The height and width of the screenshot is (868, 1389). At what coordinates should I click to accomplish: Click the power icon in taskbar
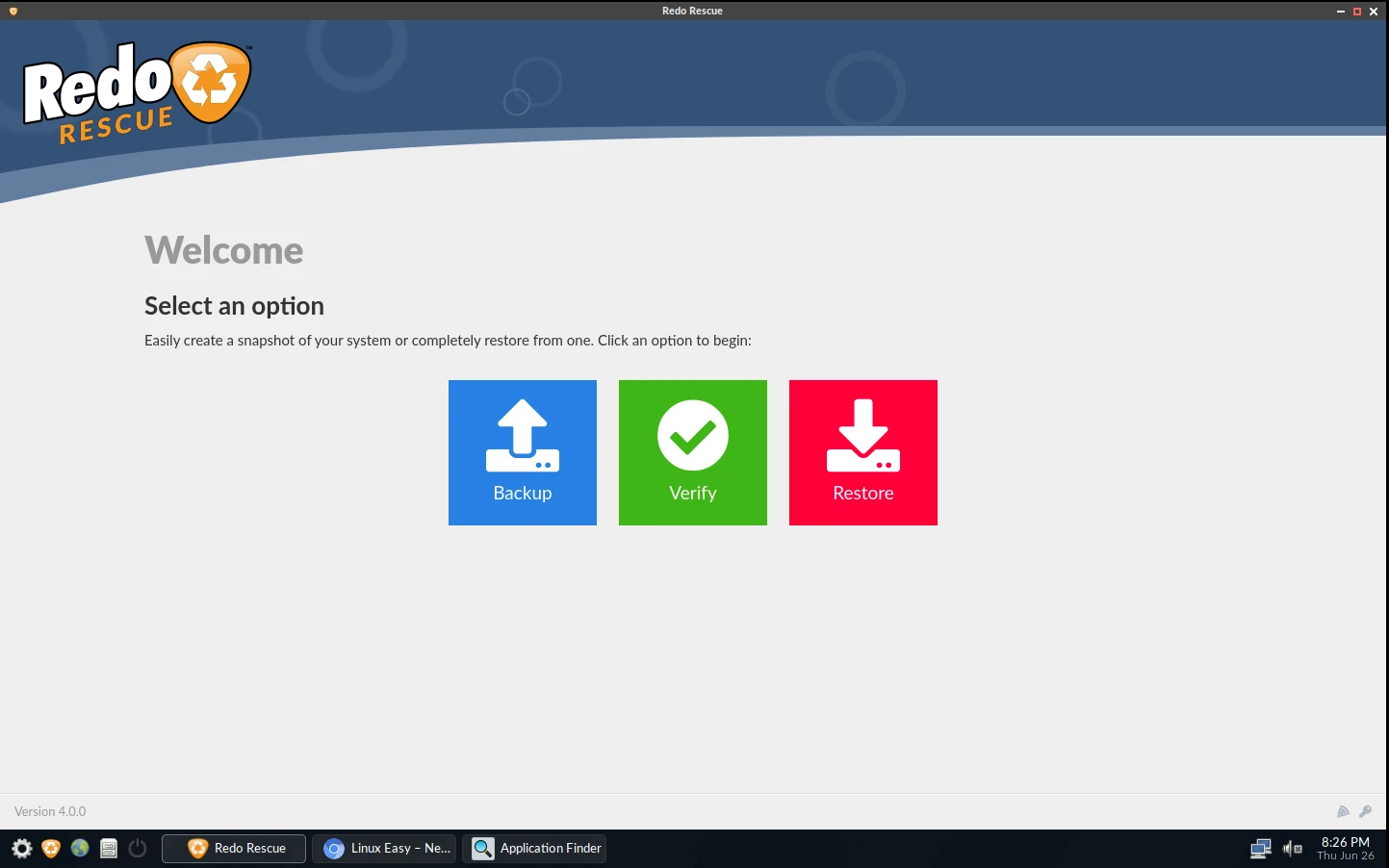click(138, 848)
